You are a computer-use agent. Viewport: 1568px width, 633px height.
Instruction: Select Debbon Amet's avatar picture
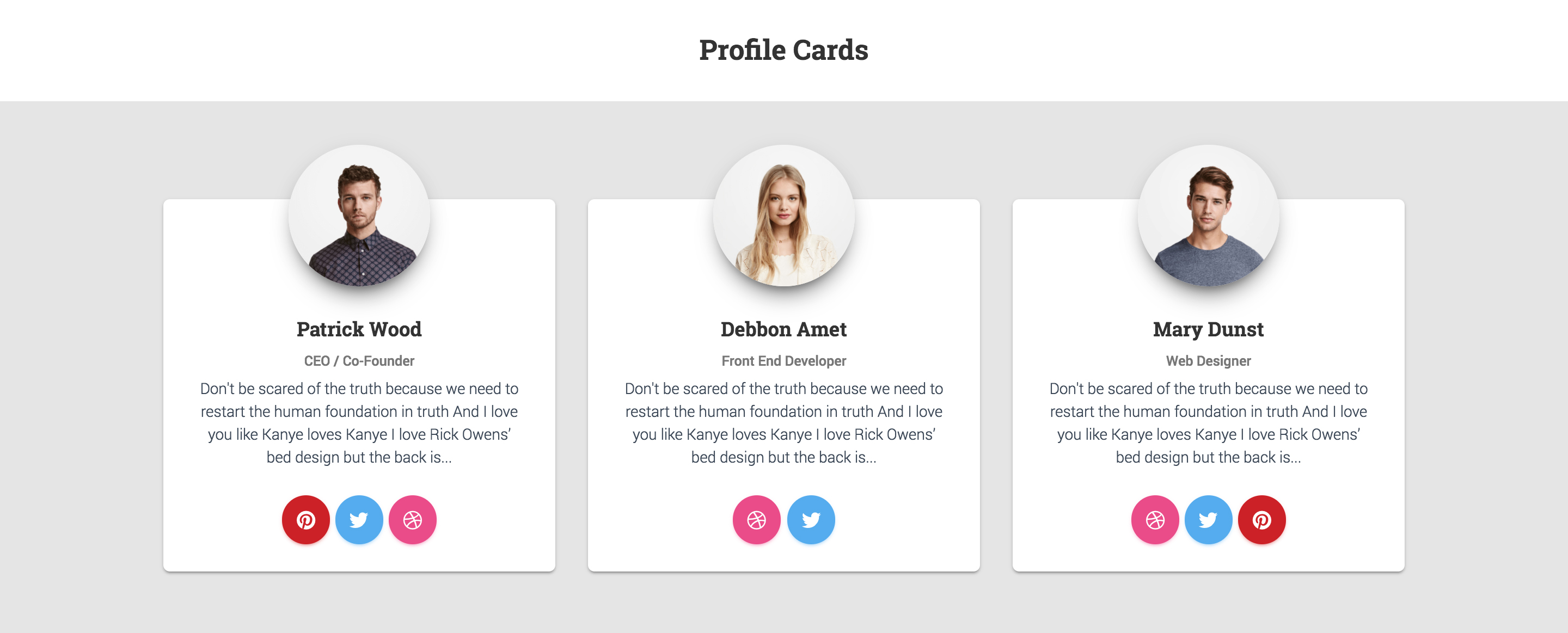tap(784, 216)
